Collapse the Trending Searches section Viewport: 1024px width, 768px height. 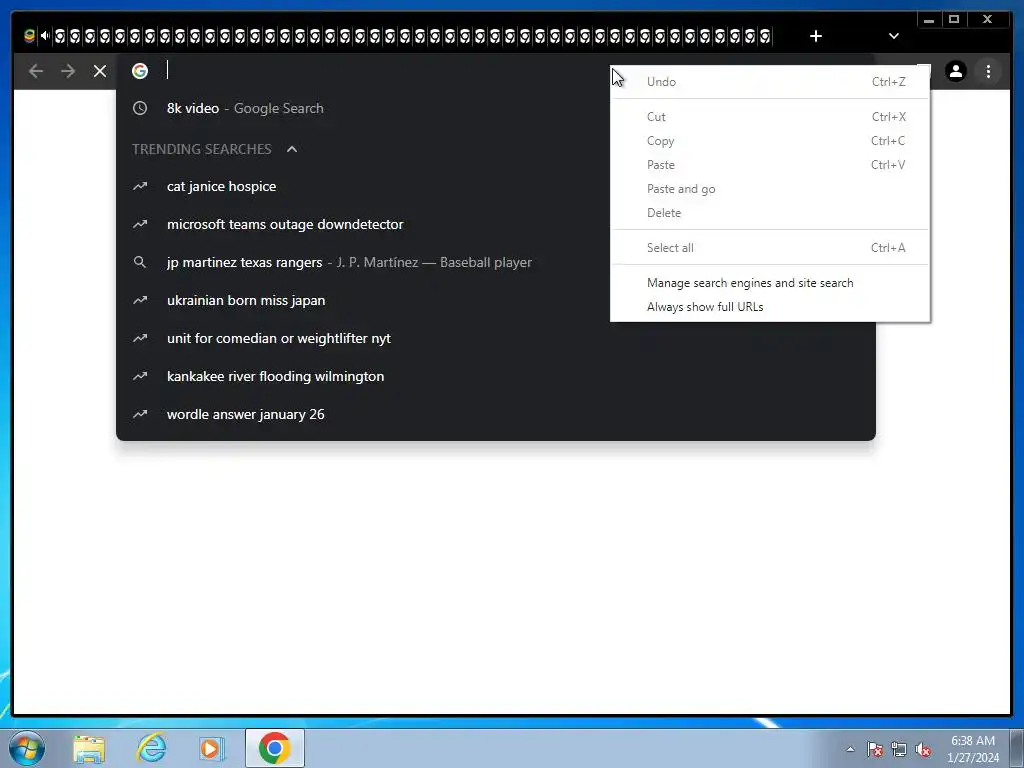pos(292,149)
